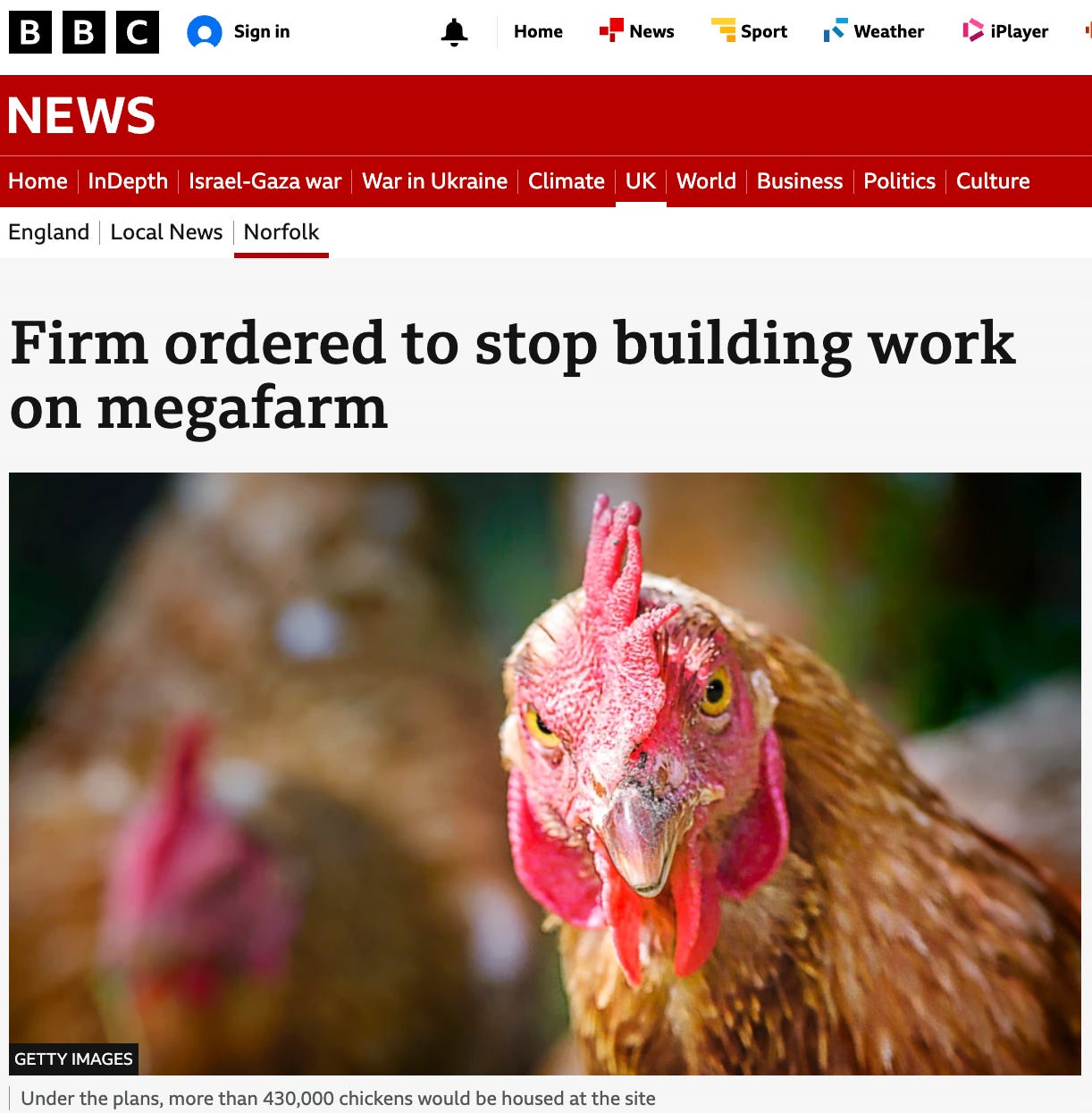
Task: Open the Home link in top bar
Action: pyautogui.click(x=538, y=31)
